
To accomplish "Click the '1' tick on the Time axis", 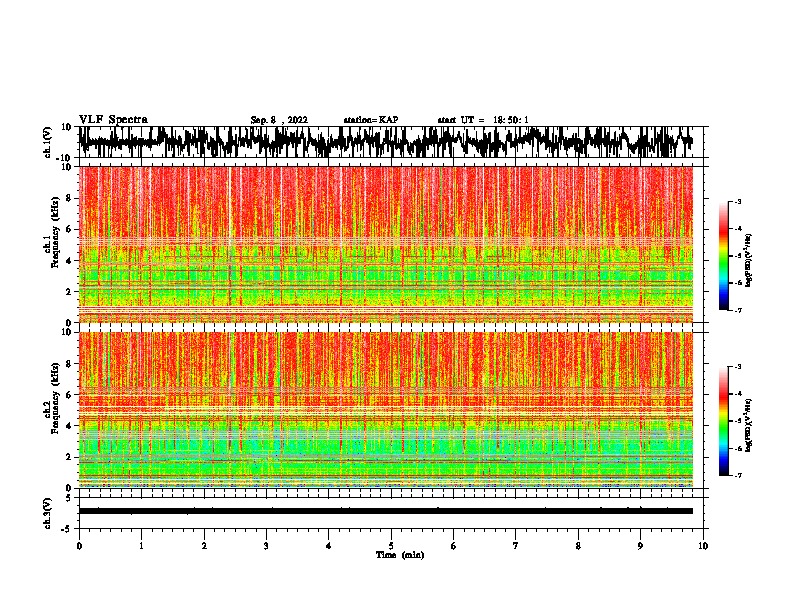I will click(141, 546).
